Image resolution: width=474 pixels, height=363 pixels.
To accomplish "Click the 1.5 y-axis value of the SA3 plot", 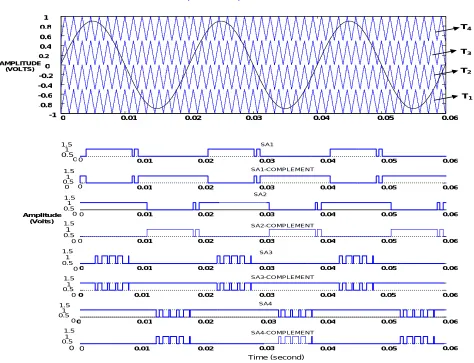I will [x=68, y=251].
